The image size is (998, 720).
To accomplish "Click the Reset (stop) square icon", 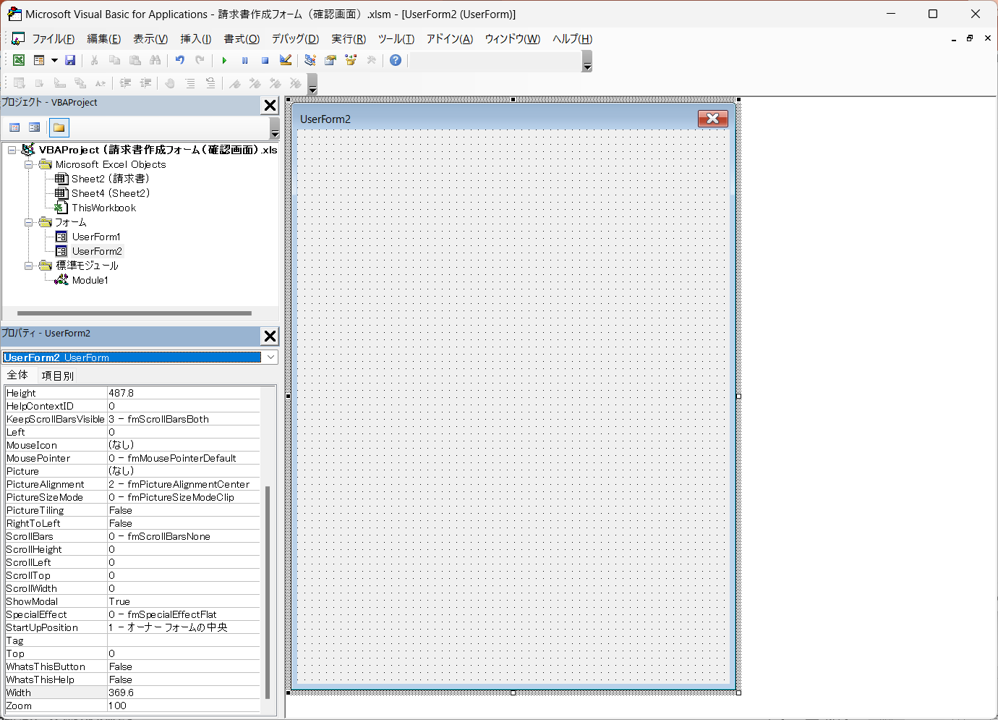I will [265, 60].
